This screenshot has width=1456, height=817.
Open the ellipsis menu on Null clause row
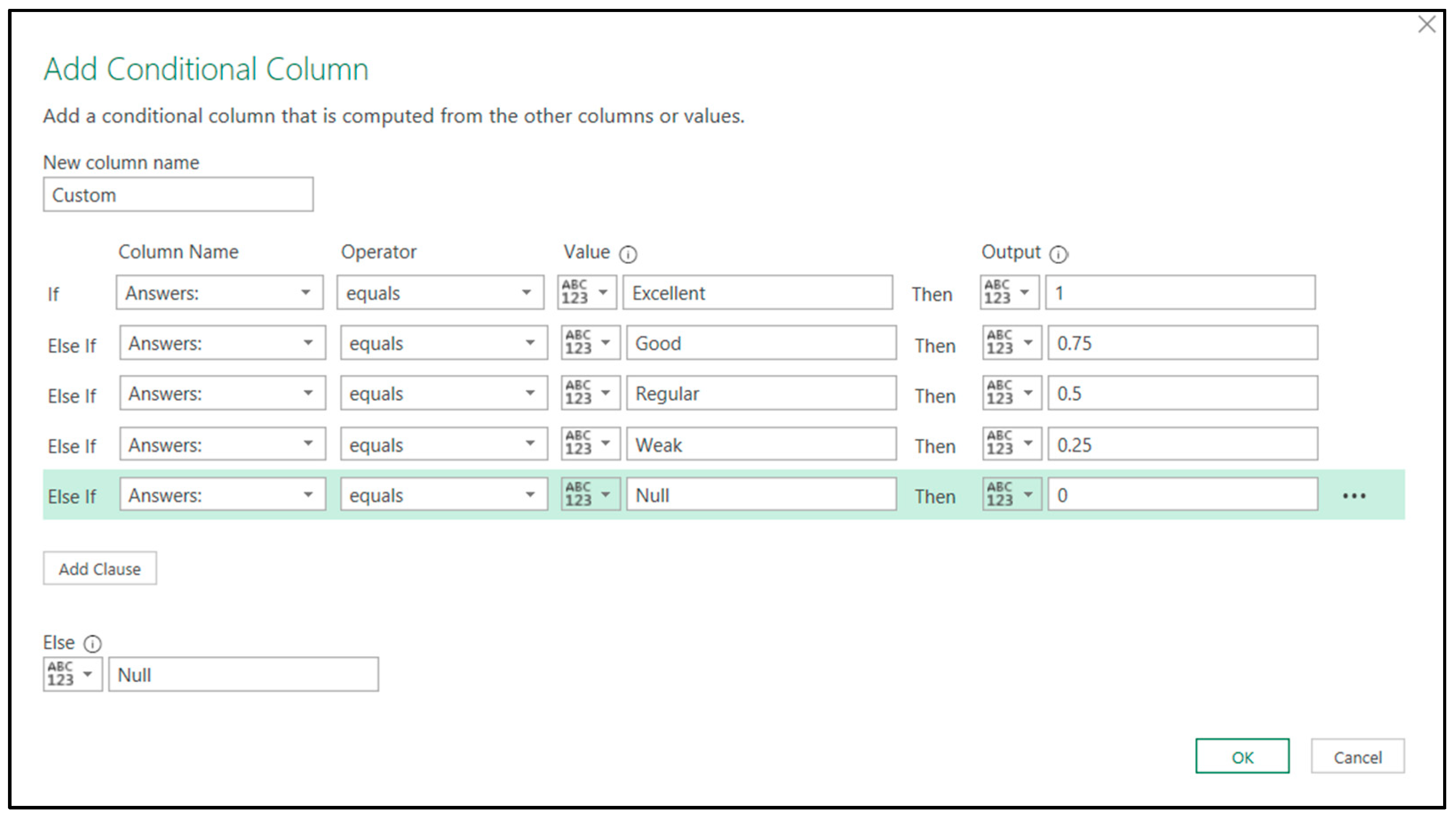(x=1354, y=496)
